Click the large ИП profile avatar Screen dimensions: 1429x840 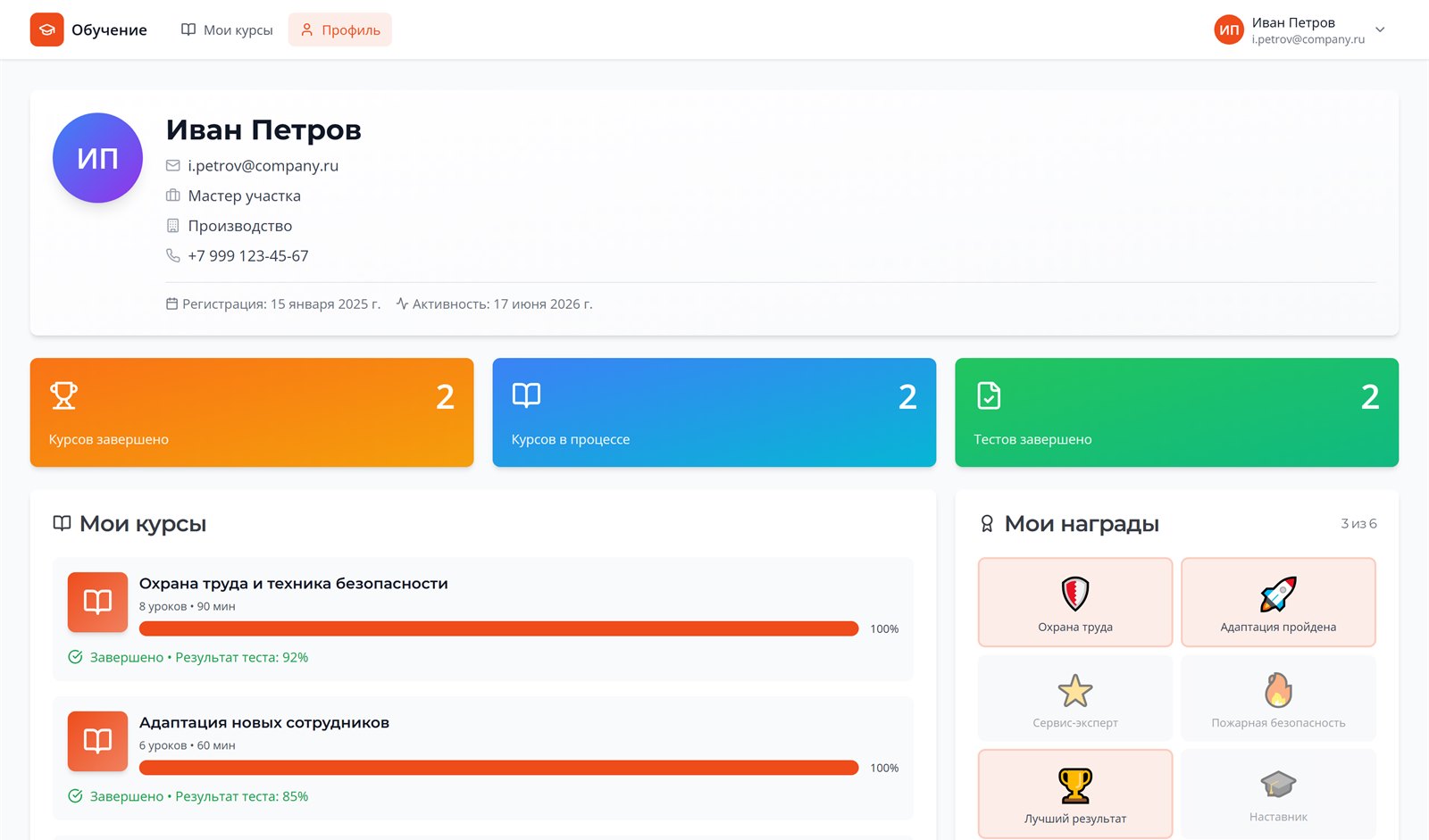(x=97, y=158)
